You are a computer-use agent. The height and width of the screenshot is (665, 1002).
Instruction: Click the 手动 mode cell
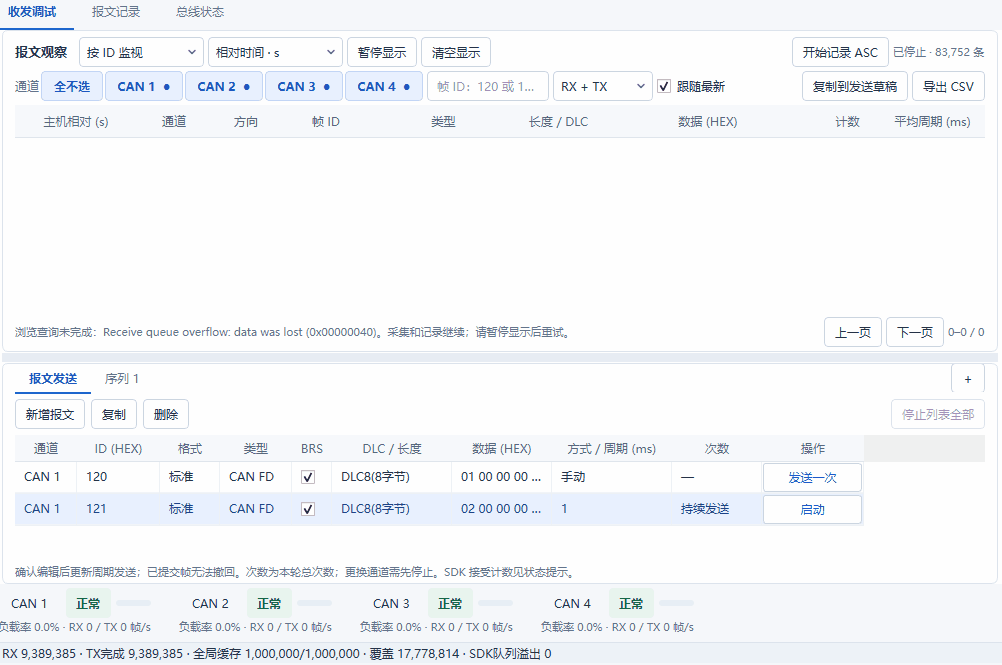pyautogui.click(x=611, y=477)
